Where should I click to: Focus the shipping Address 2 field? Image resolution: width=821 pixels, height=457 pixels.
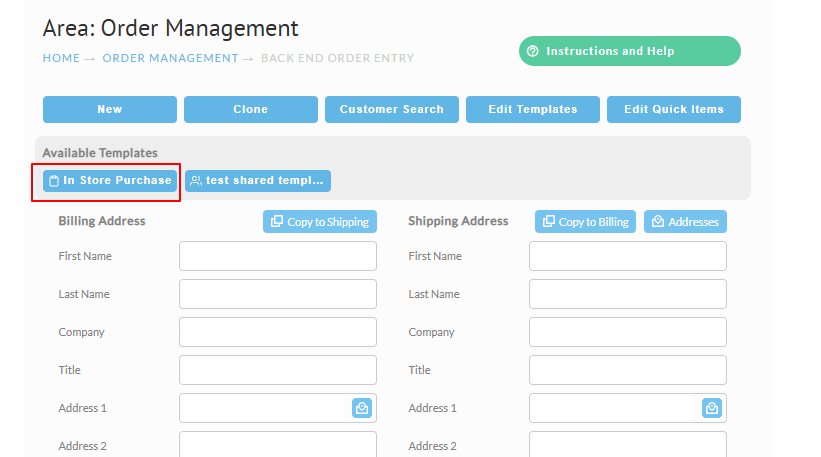pos(627,444)
